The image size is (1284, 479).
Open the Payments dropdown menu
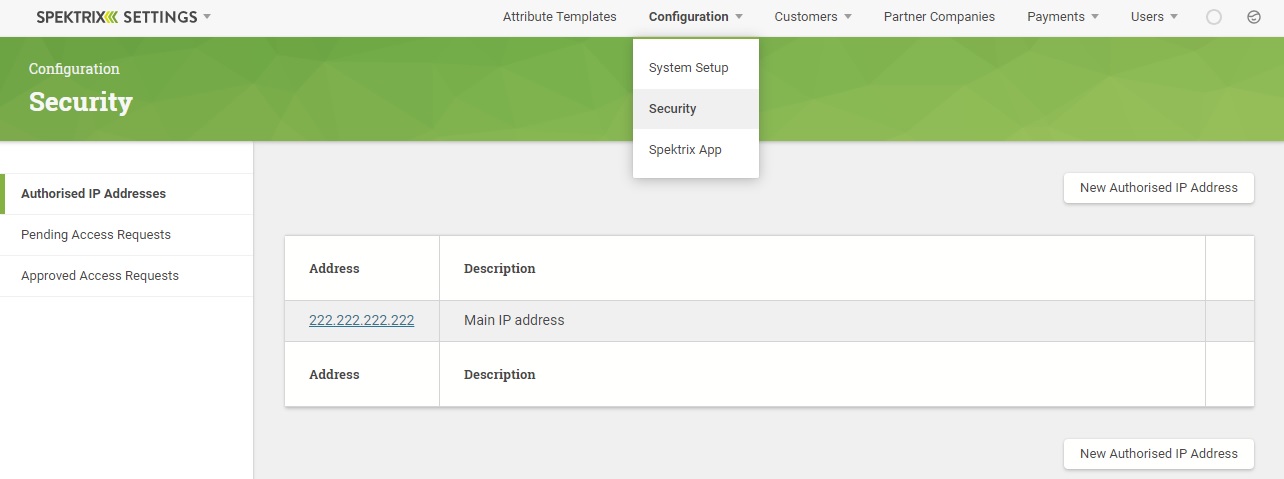tap(1063, 17)
